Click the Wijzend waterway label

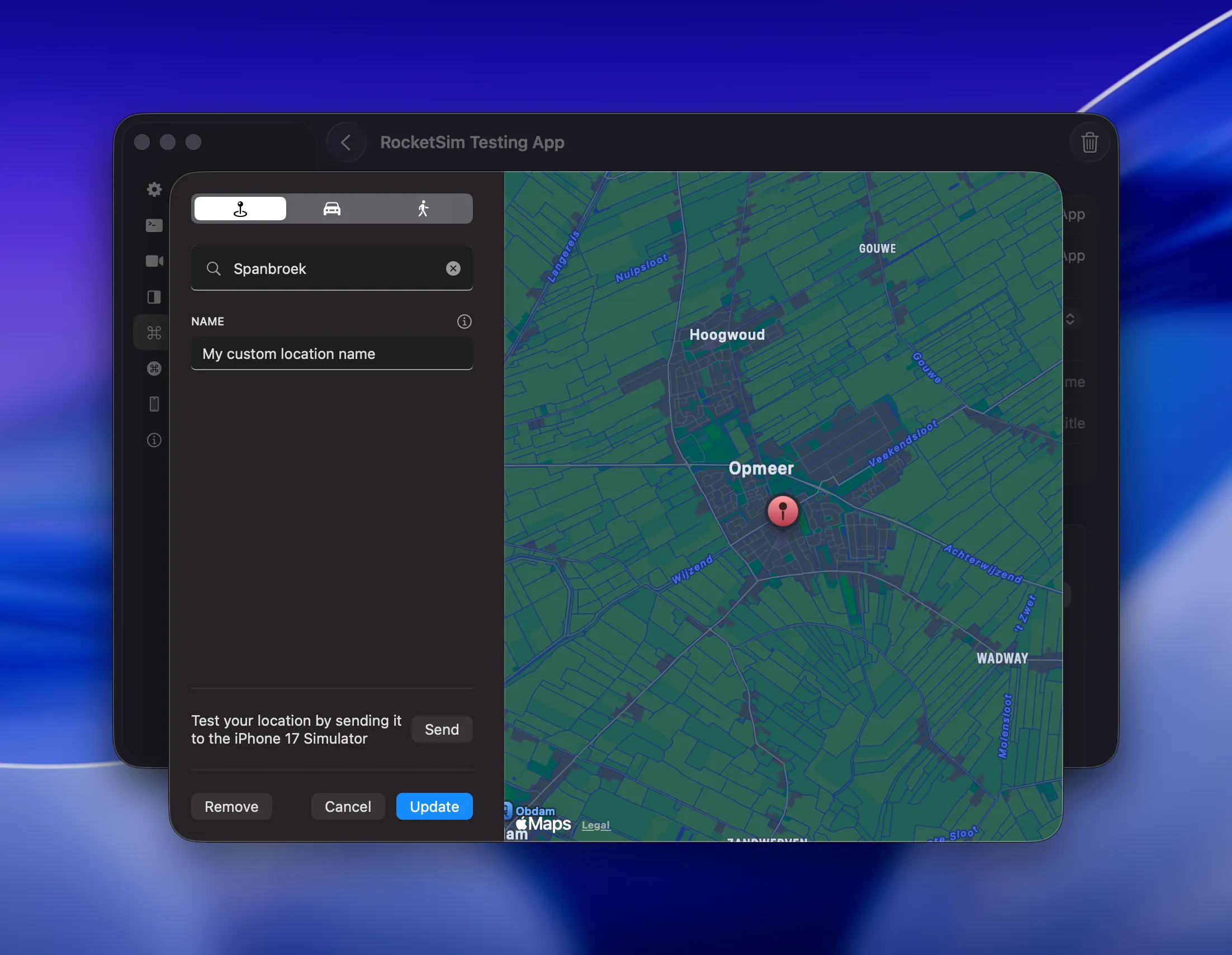click(692, 570)
